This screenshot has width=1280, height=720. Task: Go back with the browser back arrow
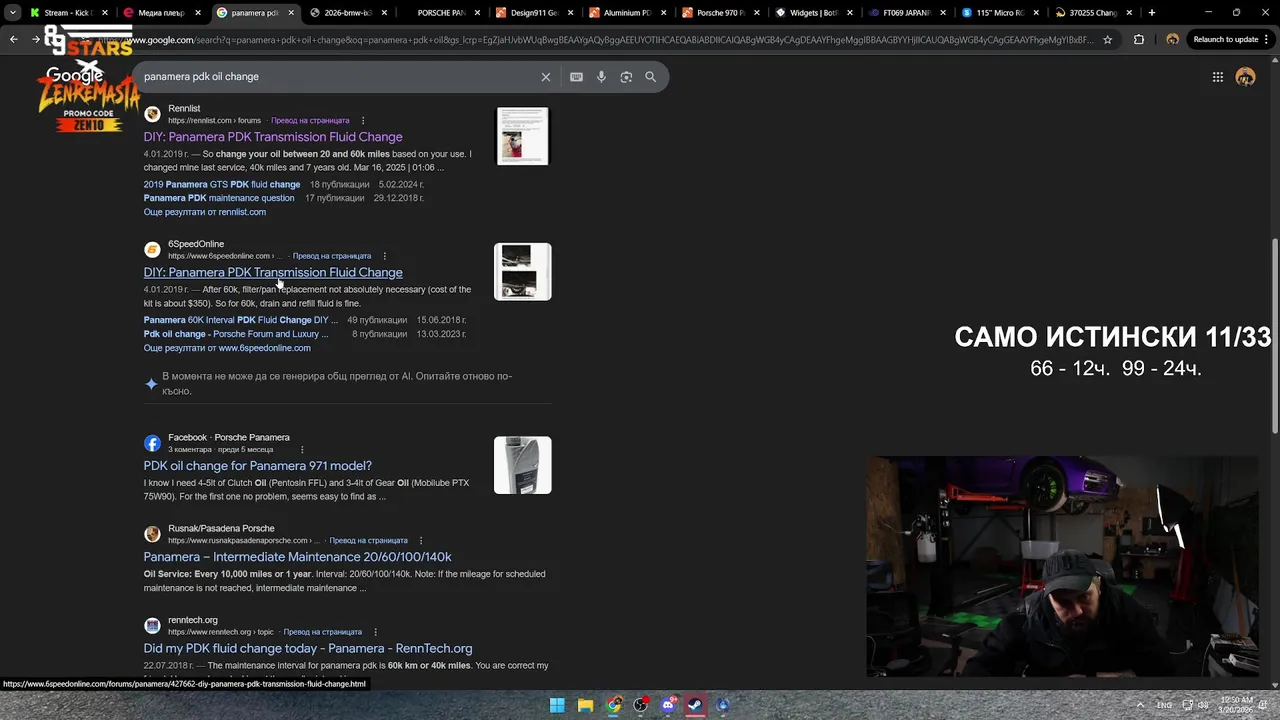click(x=14, y=40)
